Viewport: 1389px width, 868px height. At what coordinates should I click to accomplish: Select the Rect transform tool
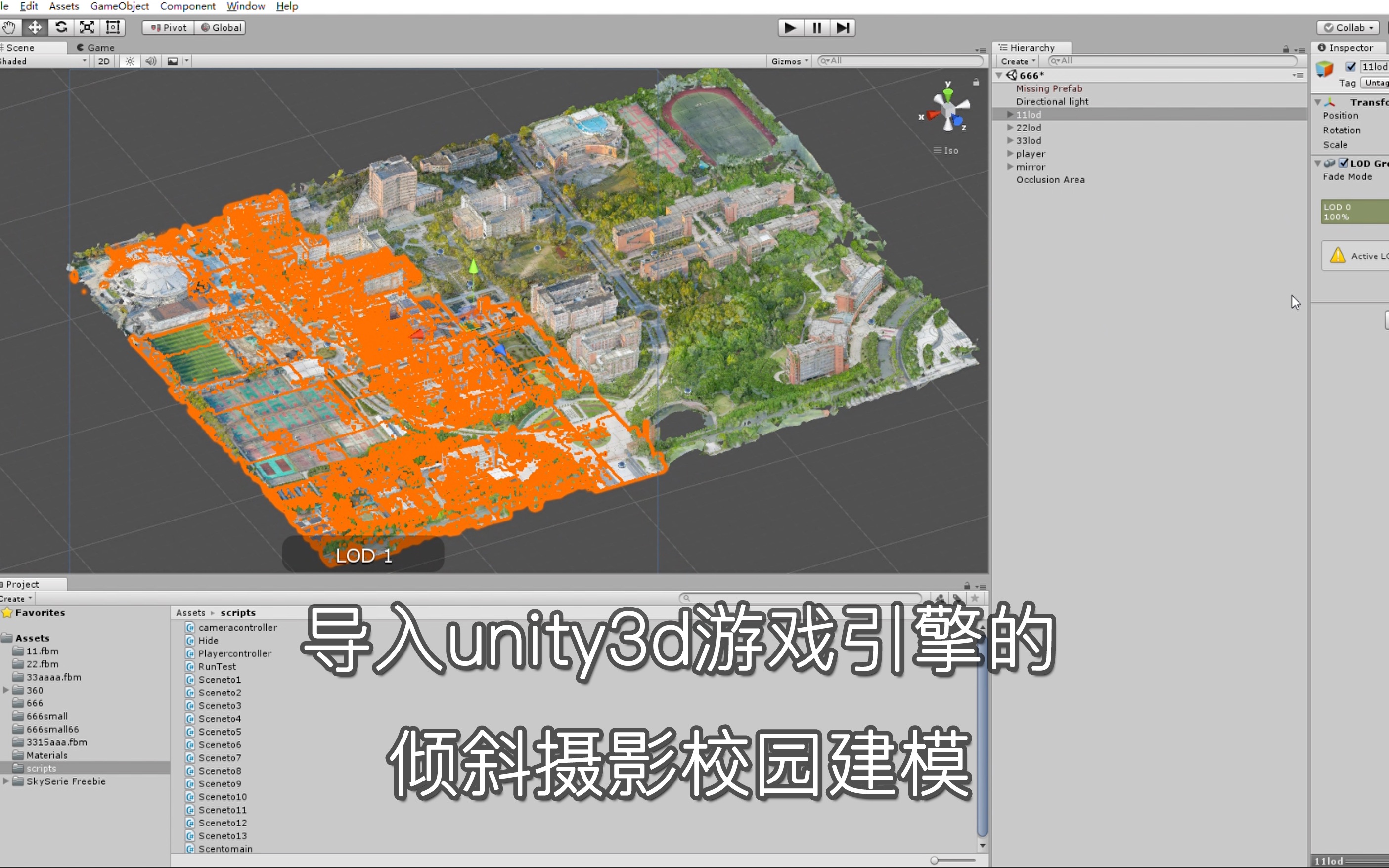pos(113,27)
